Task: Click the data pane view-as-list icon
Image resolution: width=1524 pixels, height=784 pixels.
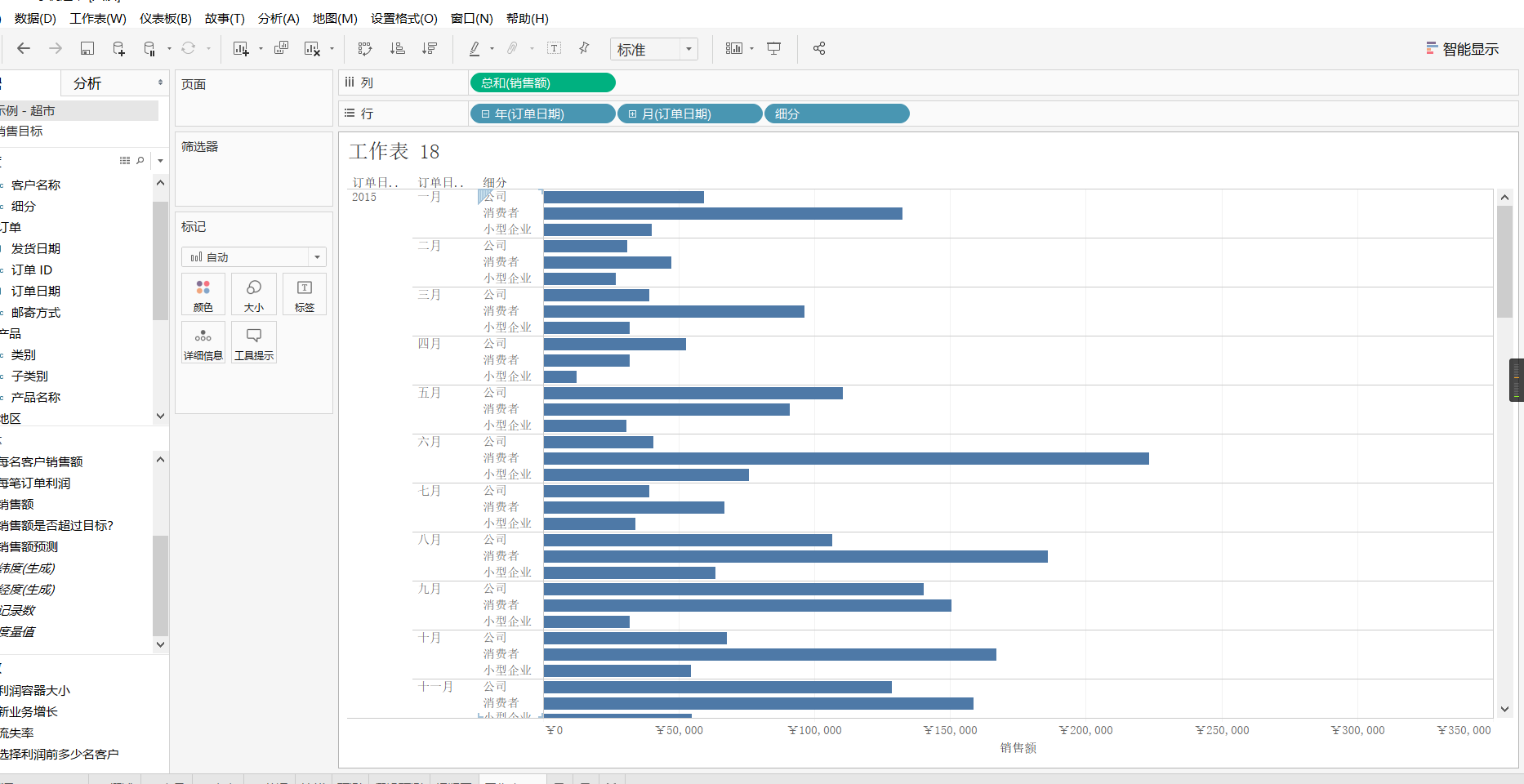Action: [125, 160]
